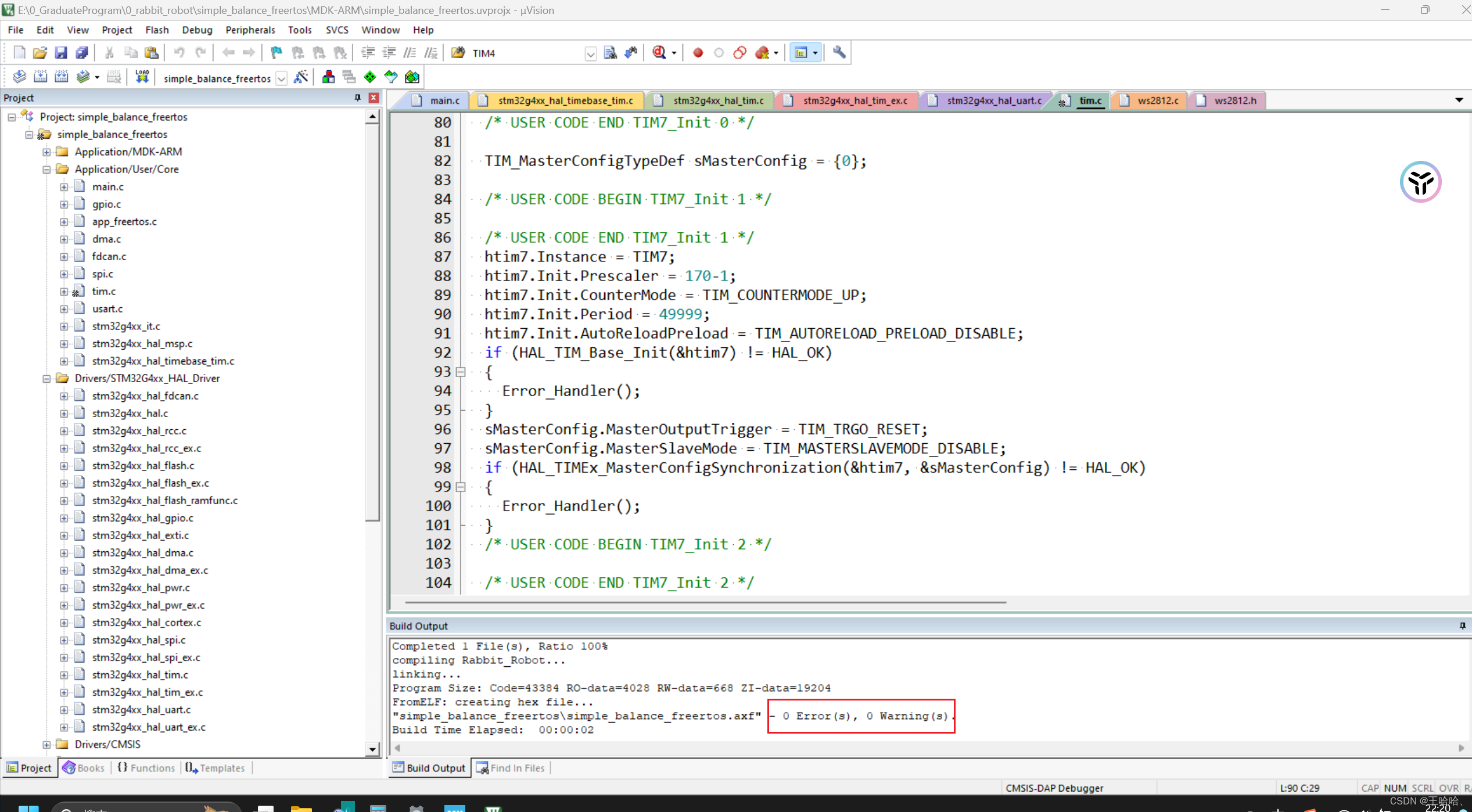Collapse code block at line 93
1472x812 pixels.
(x=461, y=372)
